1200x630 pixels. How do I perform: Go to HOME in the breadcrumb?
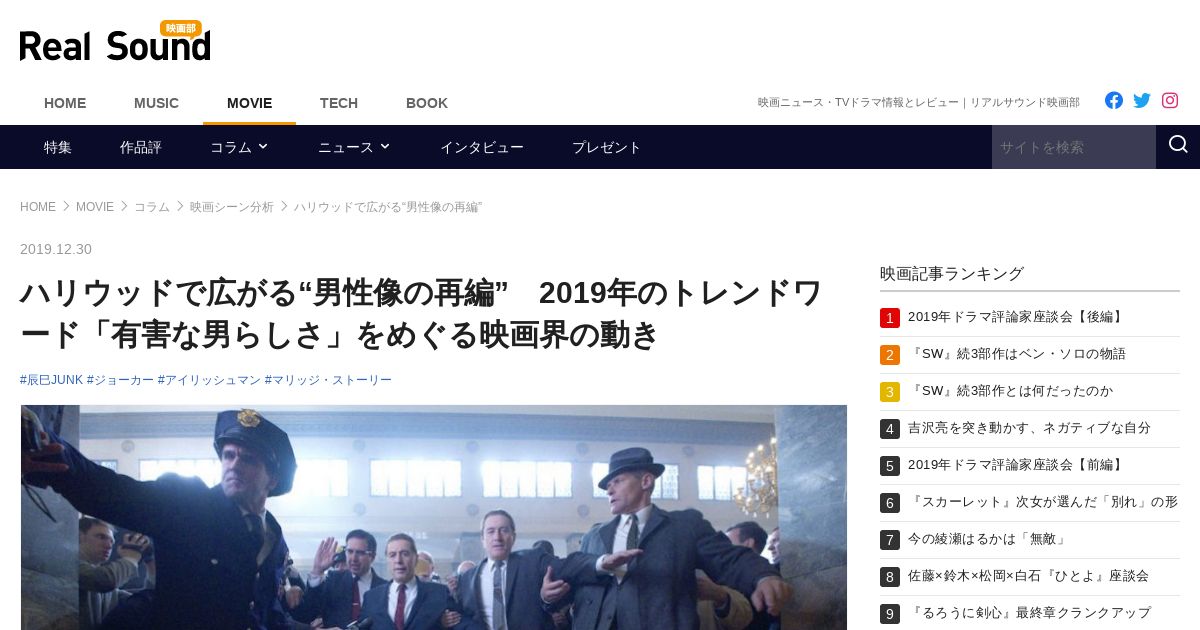tap(38, 207)
